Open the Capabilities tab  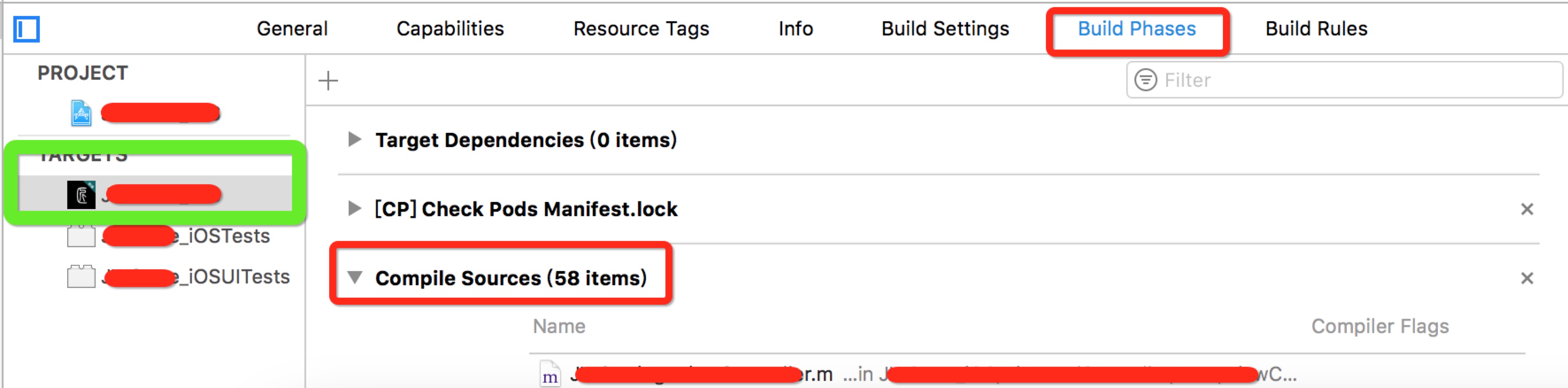[x=450, y=29]
